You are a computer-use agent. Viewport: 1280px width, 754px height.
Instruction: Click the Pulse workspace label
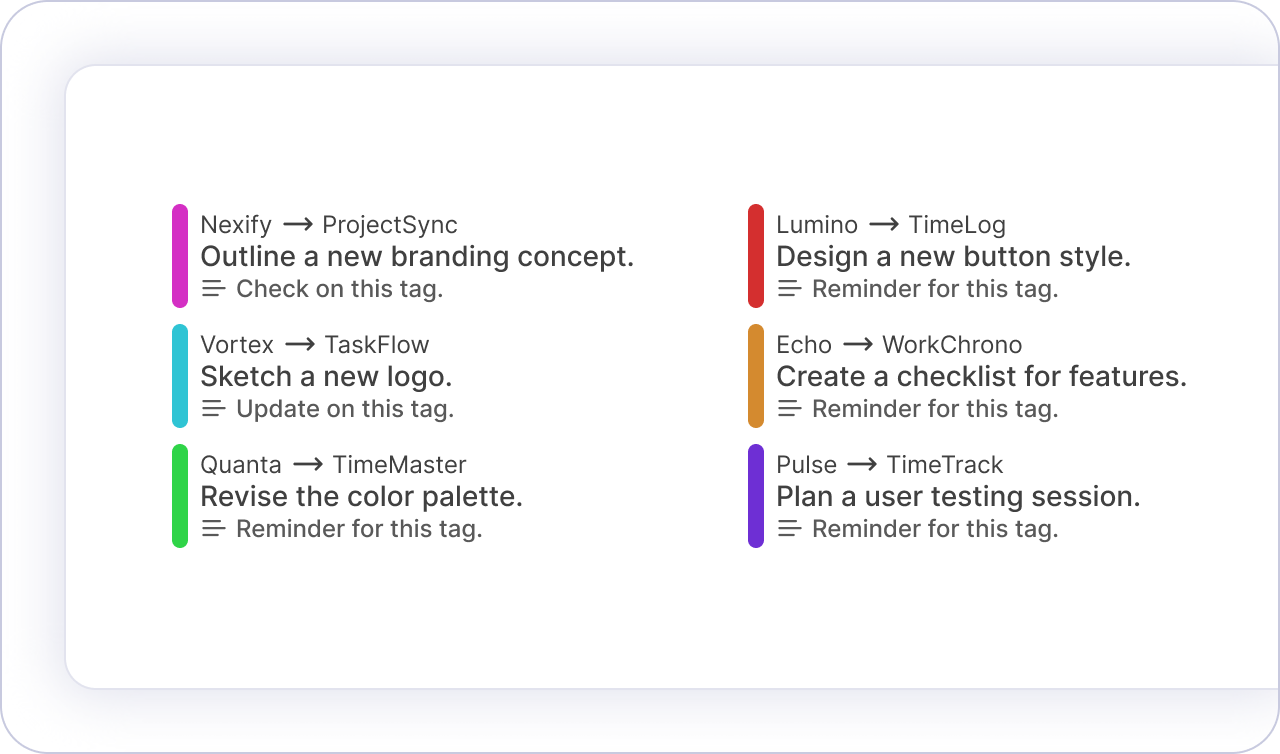coord(806,465)
